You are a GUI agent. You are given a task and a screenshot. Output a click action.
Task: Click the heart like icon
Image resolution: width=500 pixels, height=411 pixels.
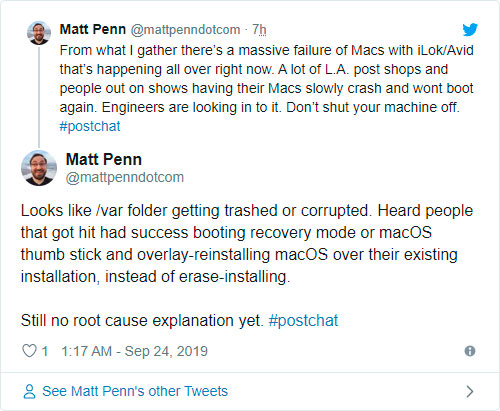[29, 351]
